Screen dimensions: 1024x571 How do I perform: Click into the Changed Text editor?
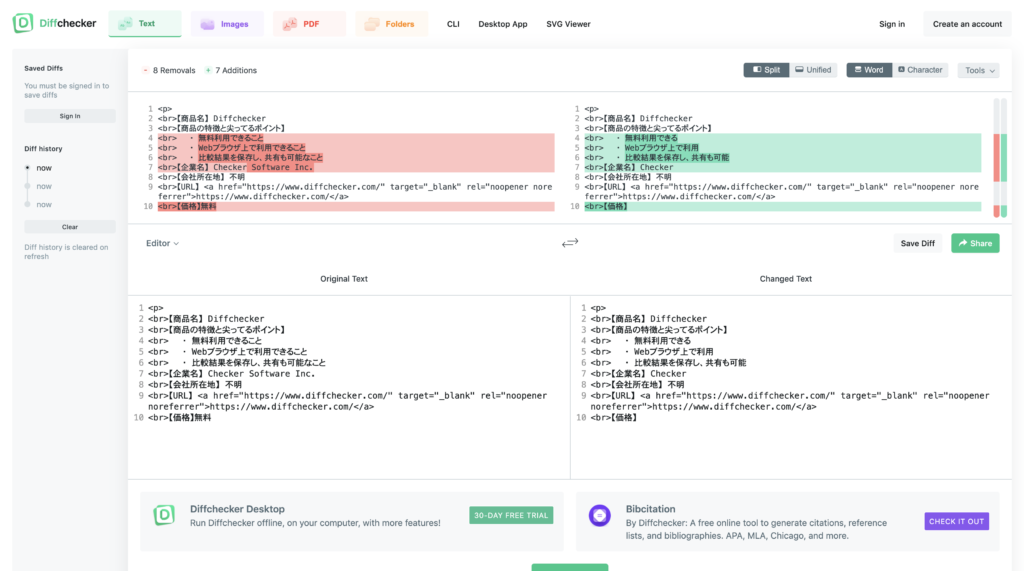792,387
